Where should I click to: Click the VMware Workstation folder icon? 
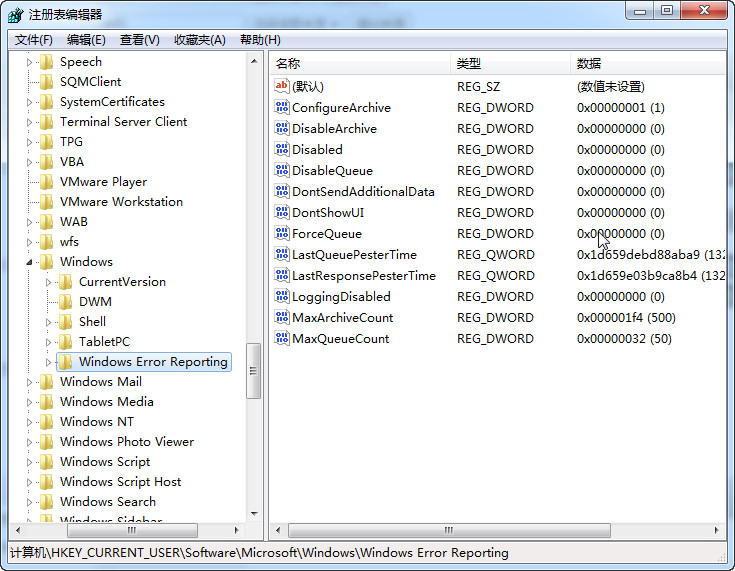[47, 202]
